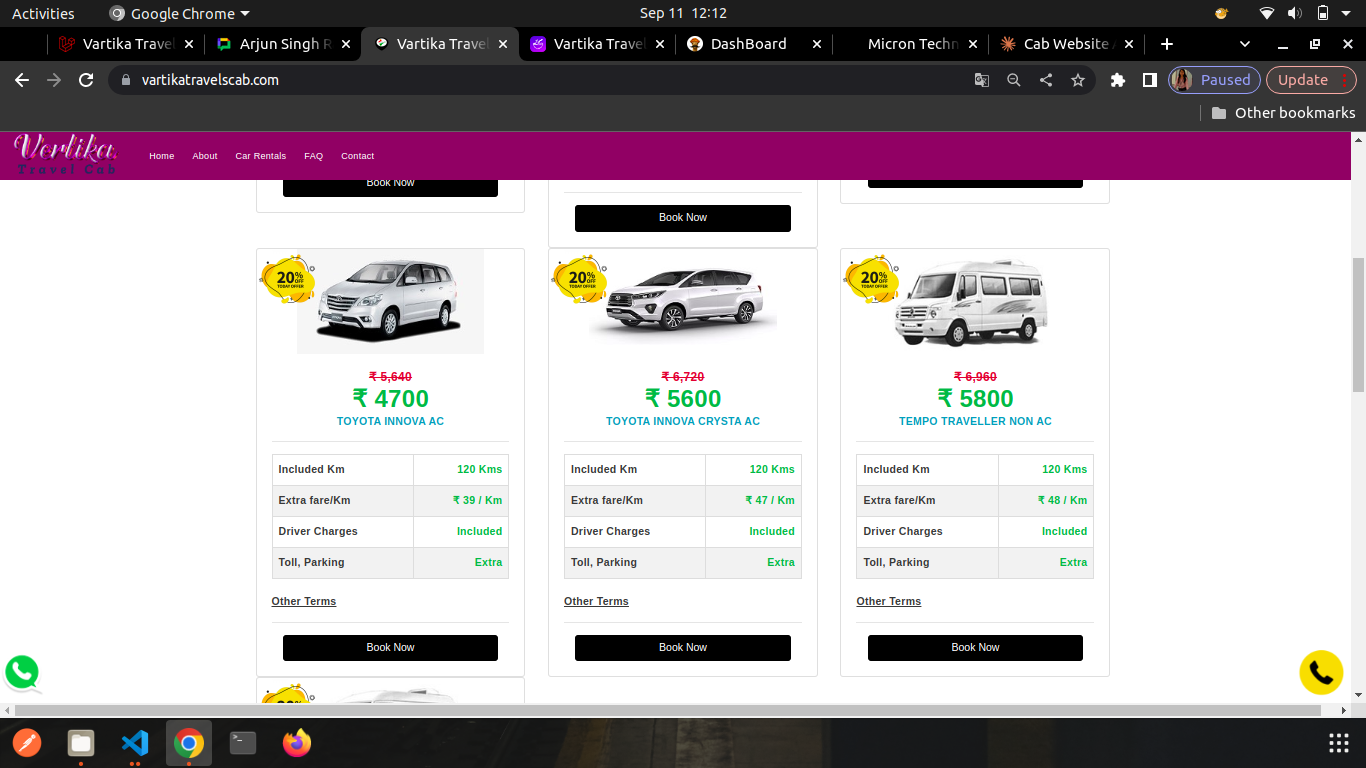Switch to the DashBoard tab
This screenshot has width=1366, height=768.
click(x=748, y=44)
